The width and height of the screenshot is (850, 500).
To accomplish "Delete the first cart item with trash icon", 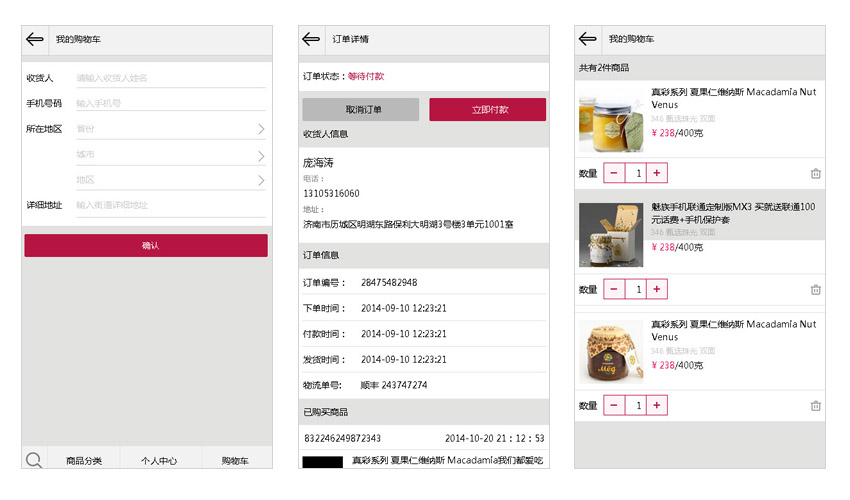I will 815,174.
